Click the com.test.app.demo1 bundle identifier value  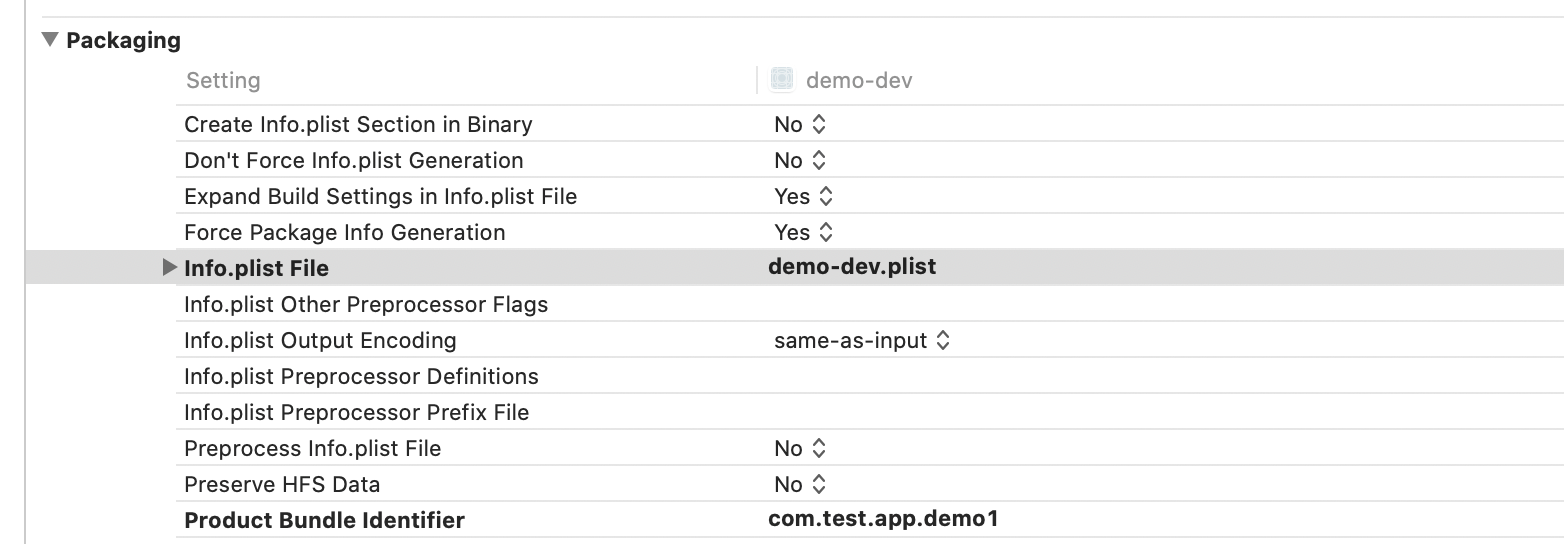[x=883, y=519]
